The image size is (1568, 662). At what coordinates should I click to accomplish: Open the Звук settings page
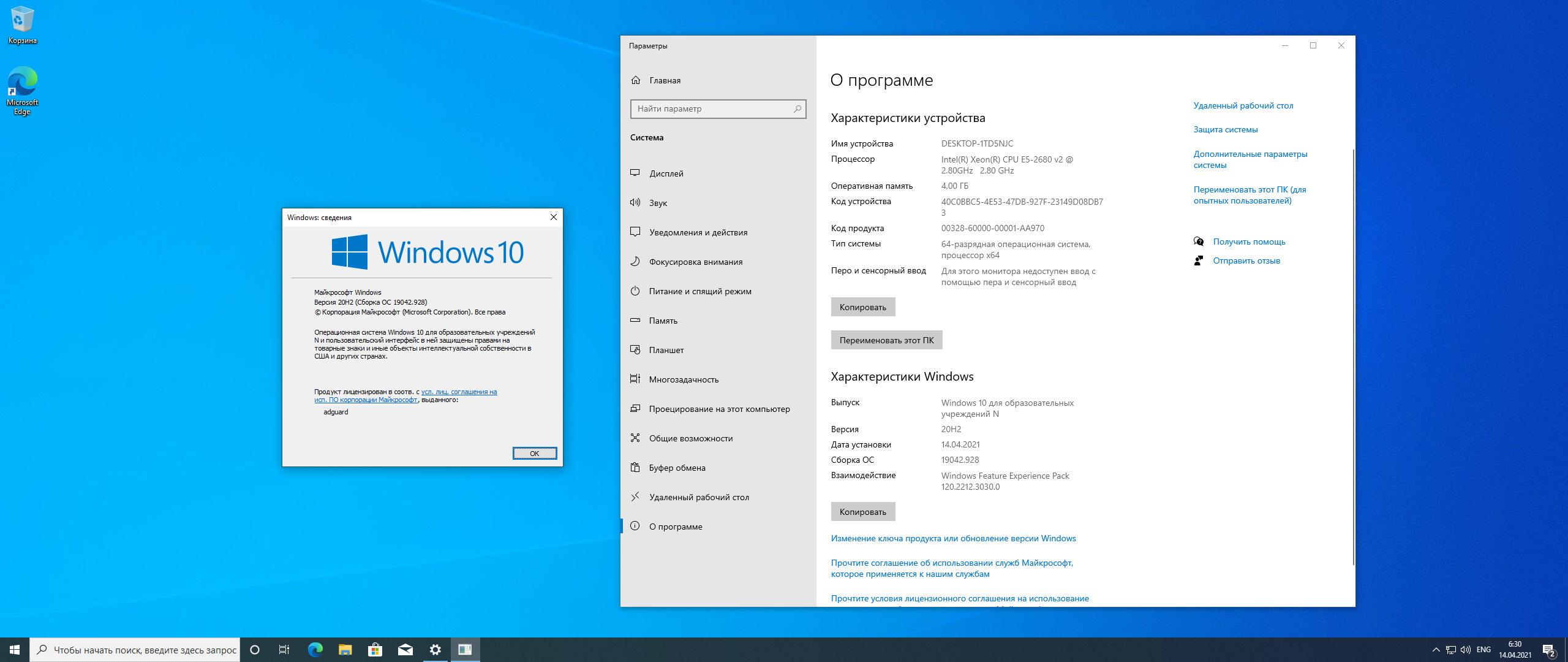(x=718, y=203)
